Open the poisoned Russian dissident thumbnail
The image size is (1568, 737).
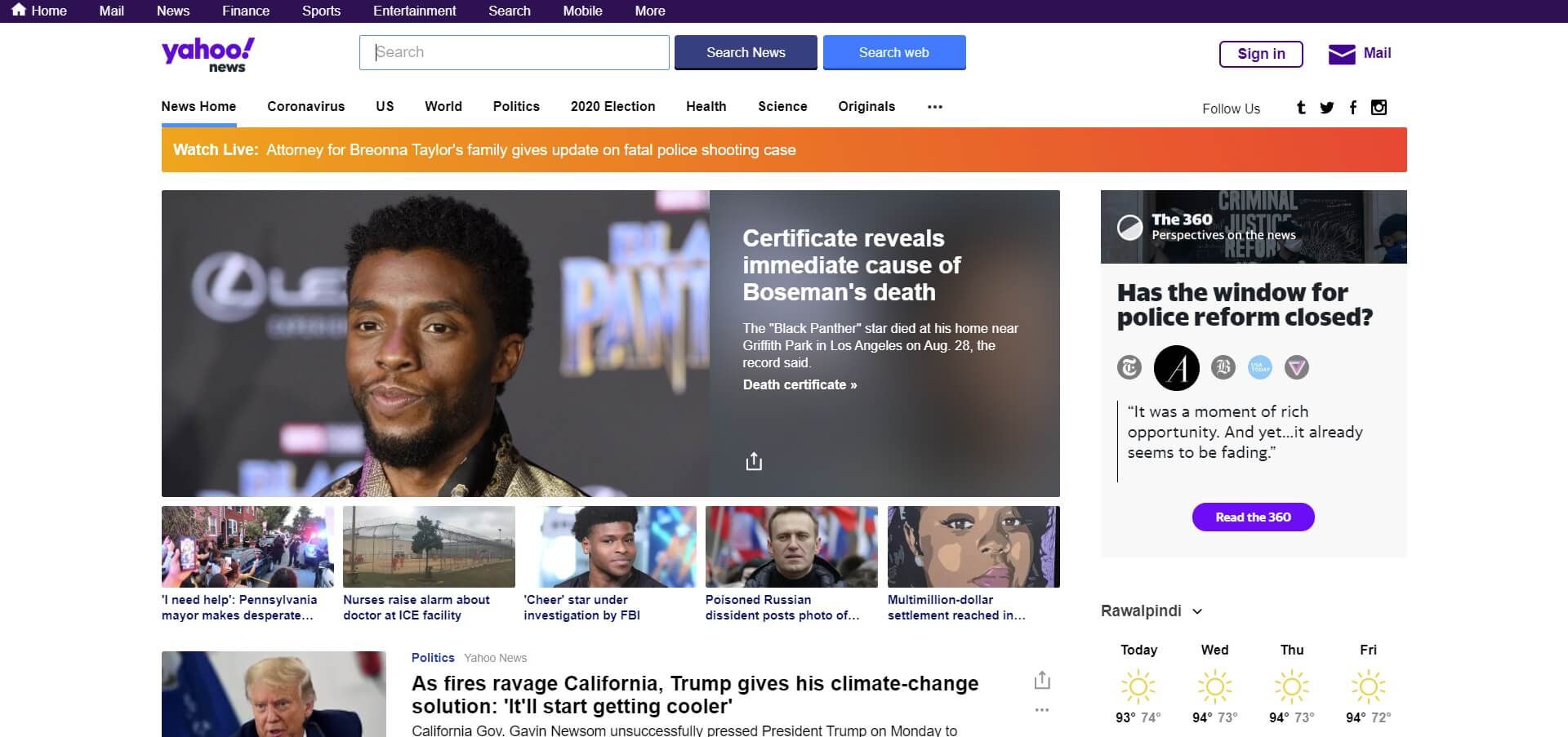(x=791, y=547)
